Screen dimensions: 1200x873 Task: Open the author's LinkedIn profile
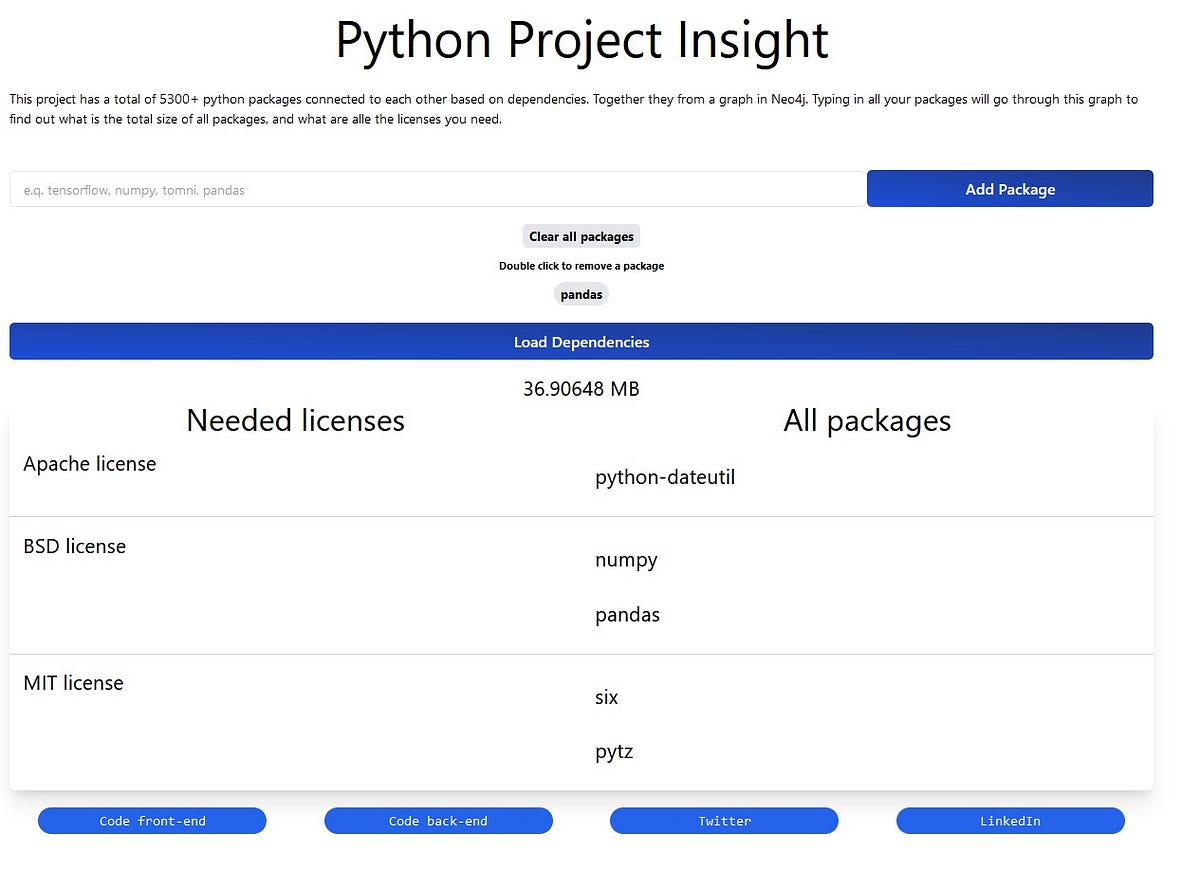coord(1010,820)
